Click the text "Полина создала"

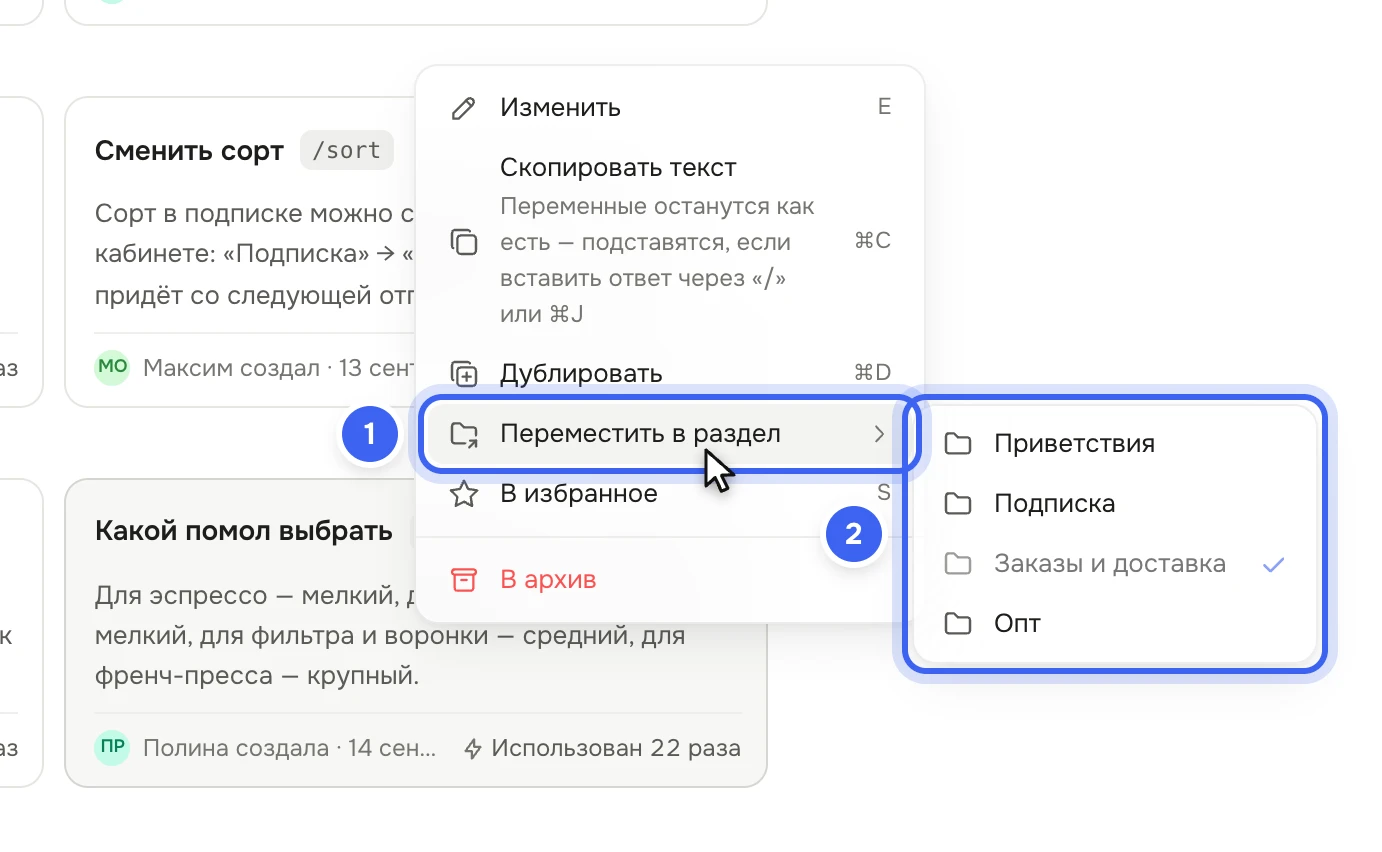(236, 748)
